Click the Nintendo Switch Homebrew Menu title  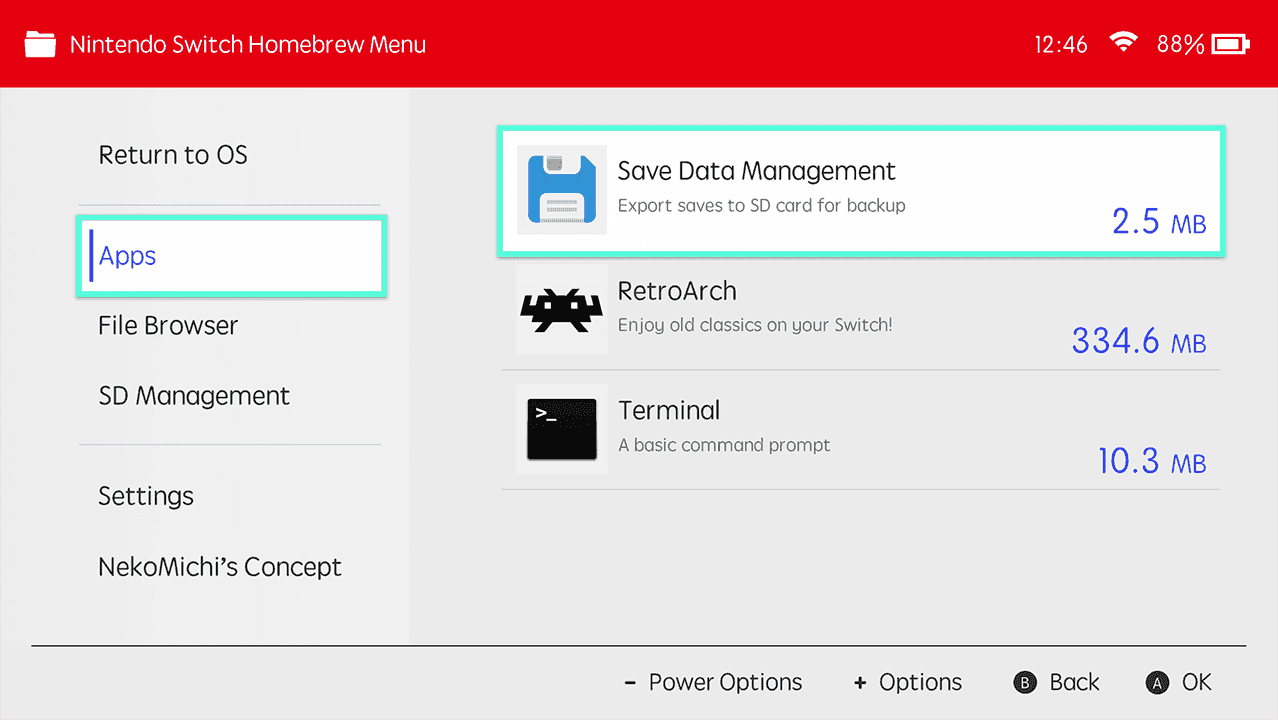pyautogui.click(x=248, y=45)
